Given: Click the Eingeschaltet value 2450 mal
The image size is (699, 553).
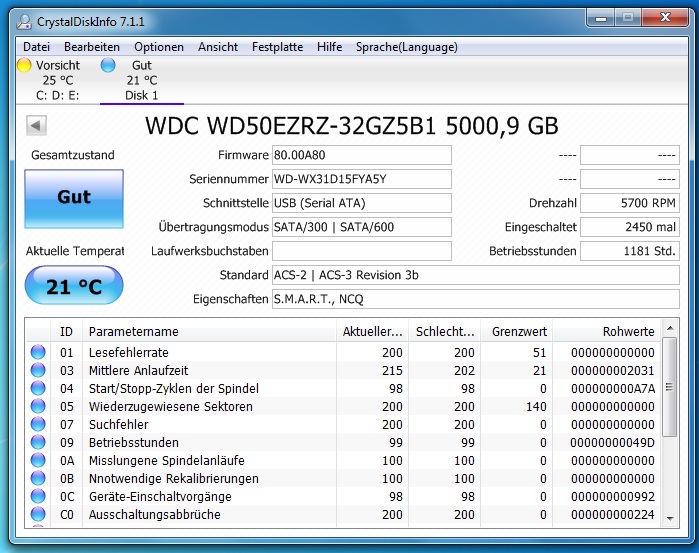Looking at the screenshot, I should click(630, 227).
